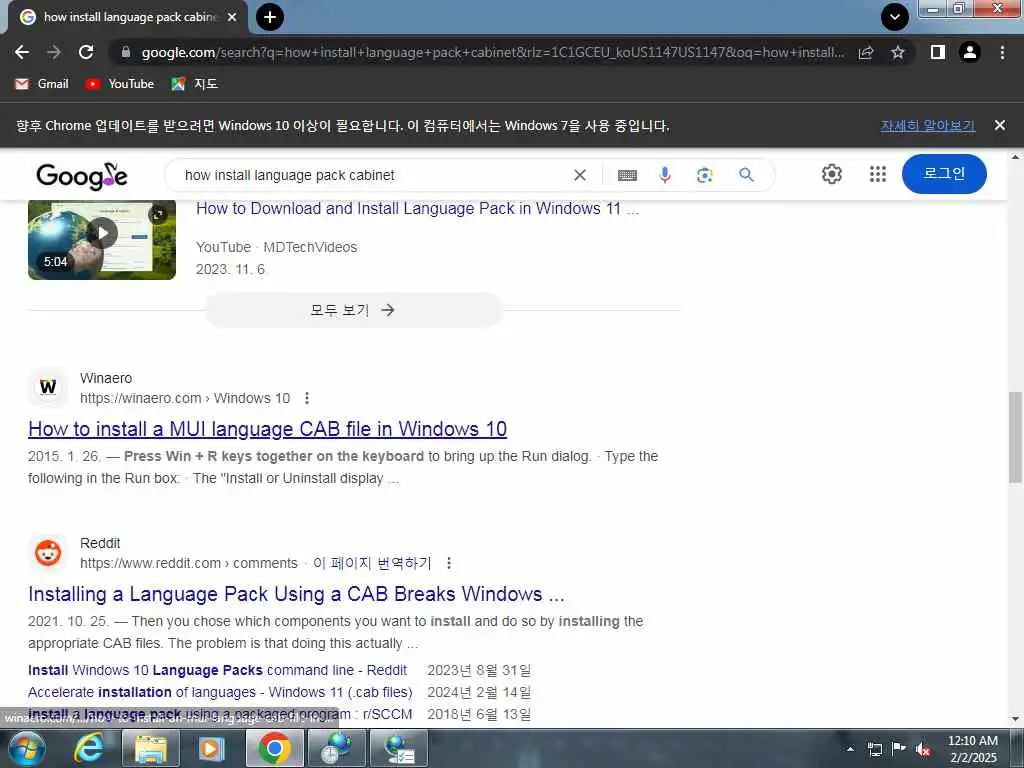The image size is (1024, 768).
Task: Close the language pack search tab
Action: (232, 17)
